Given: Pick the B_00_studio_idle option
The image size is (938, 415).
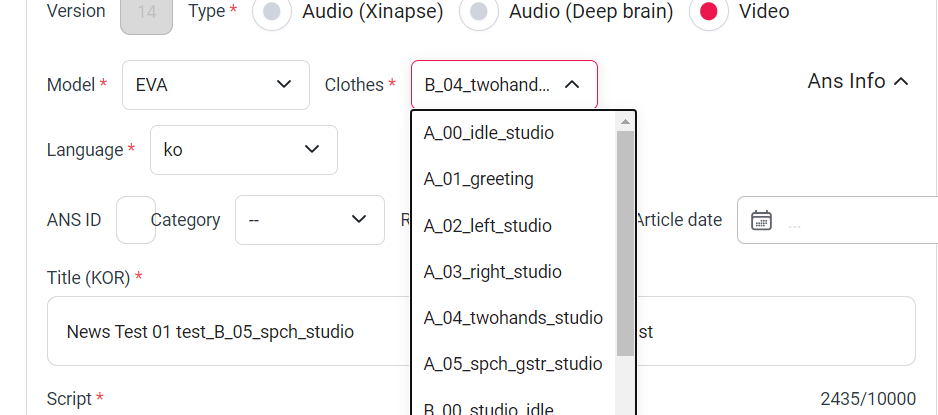Looking at the screenshot, I should (489, 407).
